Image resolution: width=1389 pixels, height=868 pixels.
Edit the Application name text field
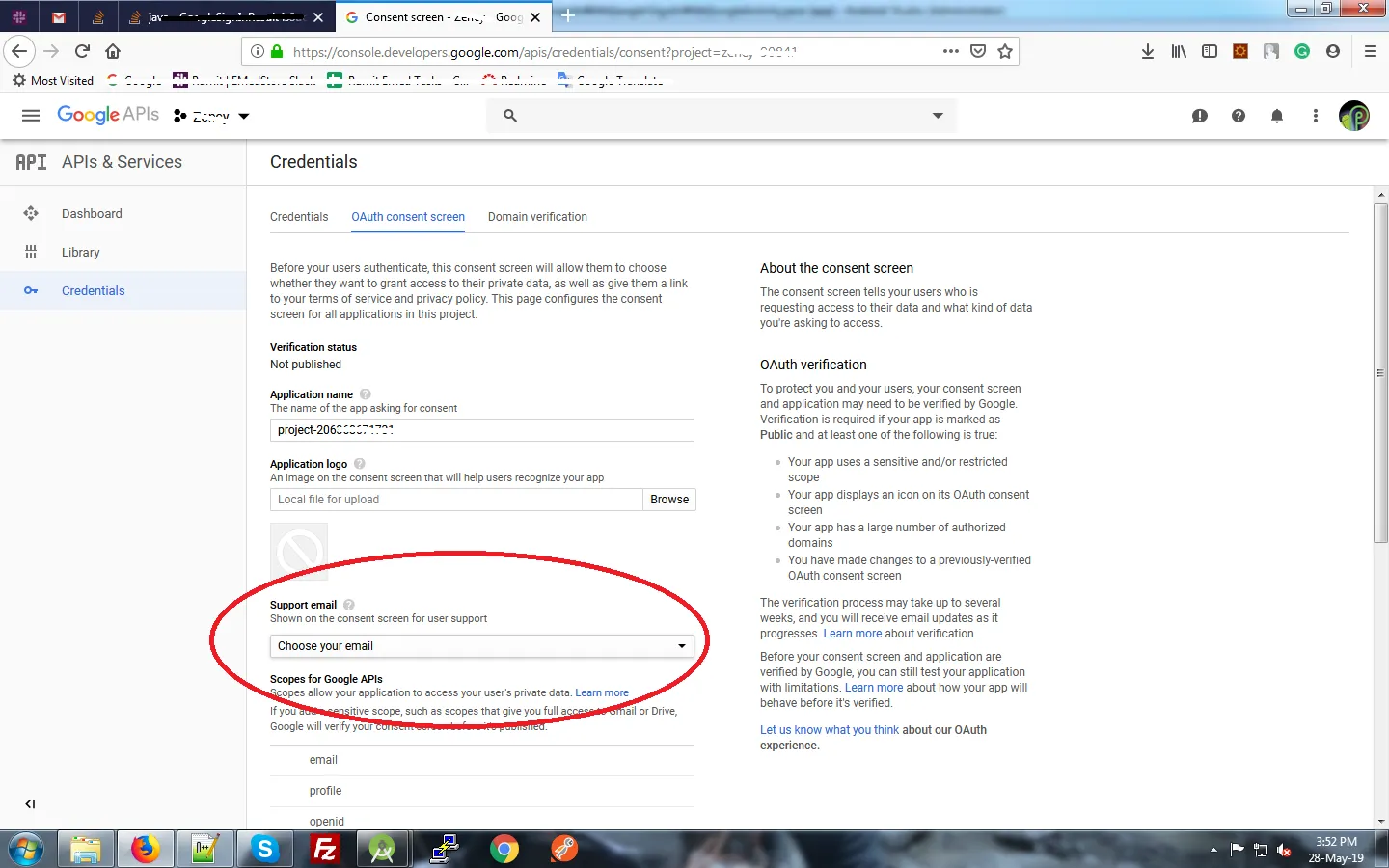tap(482, 430)
